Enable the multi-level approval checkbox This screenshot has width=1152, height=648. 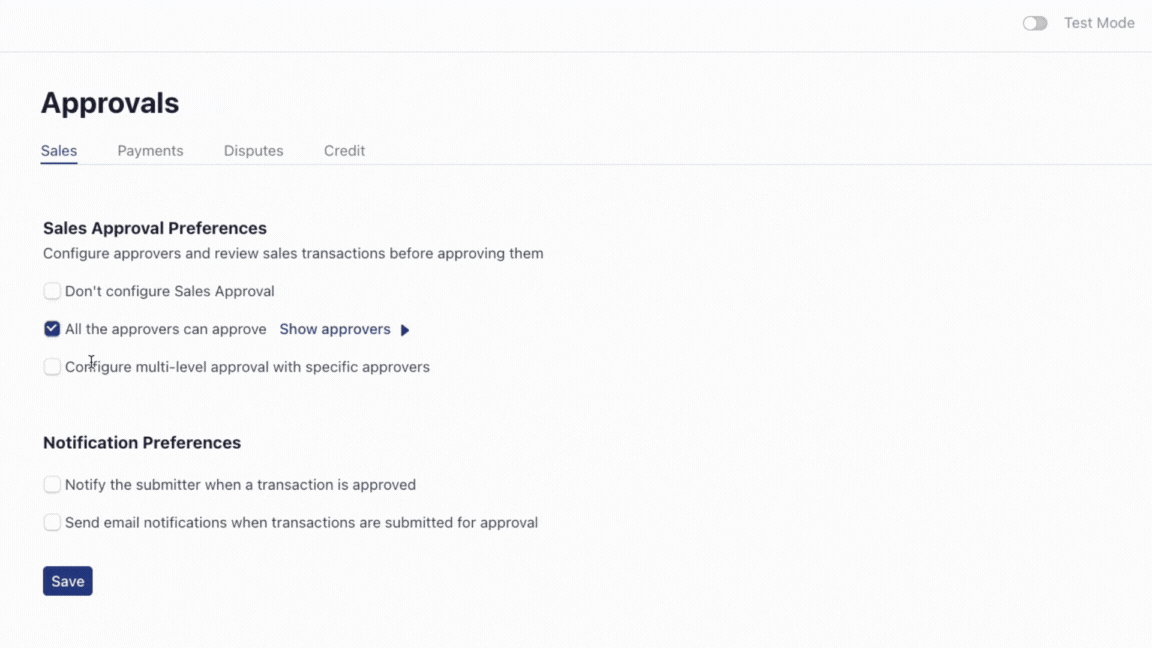[x=52, y=367]
